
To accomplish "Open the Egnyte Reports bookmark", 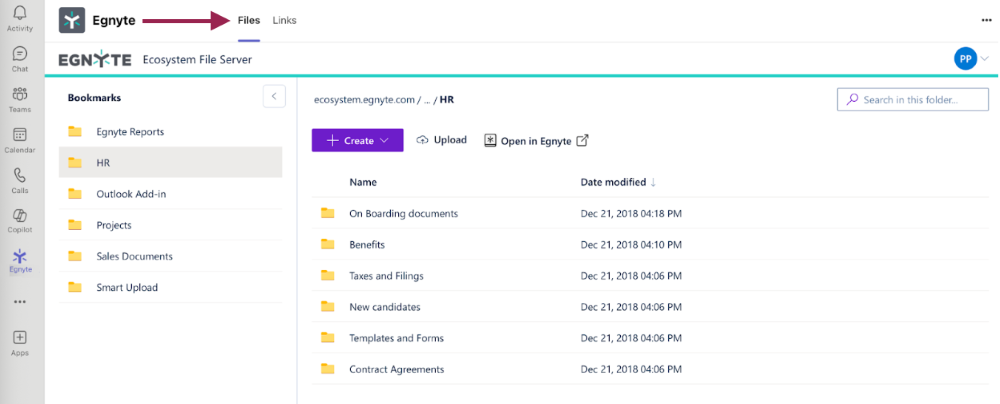I will coord(170,131).
